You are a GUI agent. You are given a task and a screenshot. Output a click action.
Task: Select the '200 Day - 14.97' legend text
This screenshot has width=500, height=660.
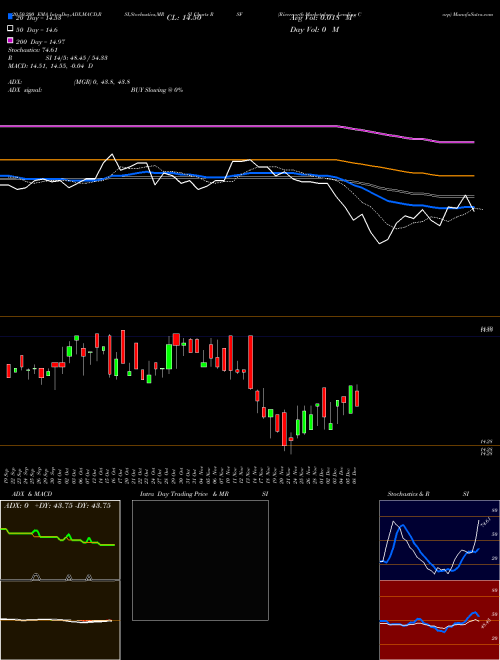pos(40,42)
